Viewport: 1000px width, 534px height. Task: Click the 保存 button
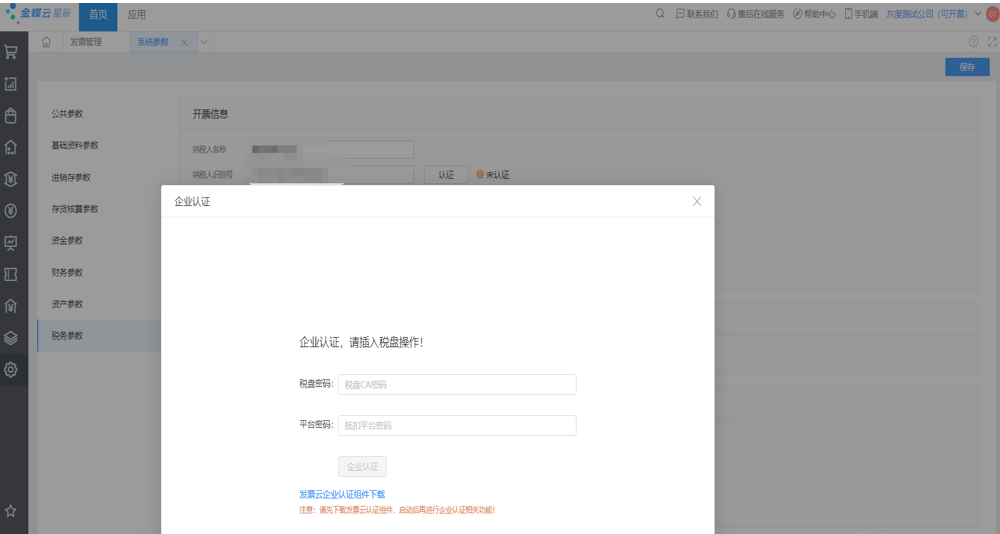click(967, 67)
